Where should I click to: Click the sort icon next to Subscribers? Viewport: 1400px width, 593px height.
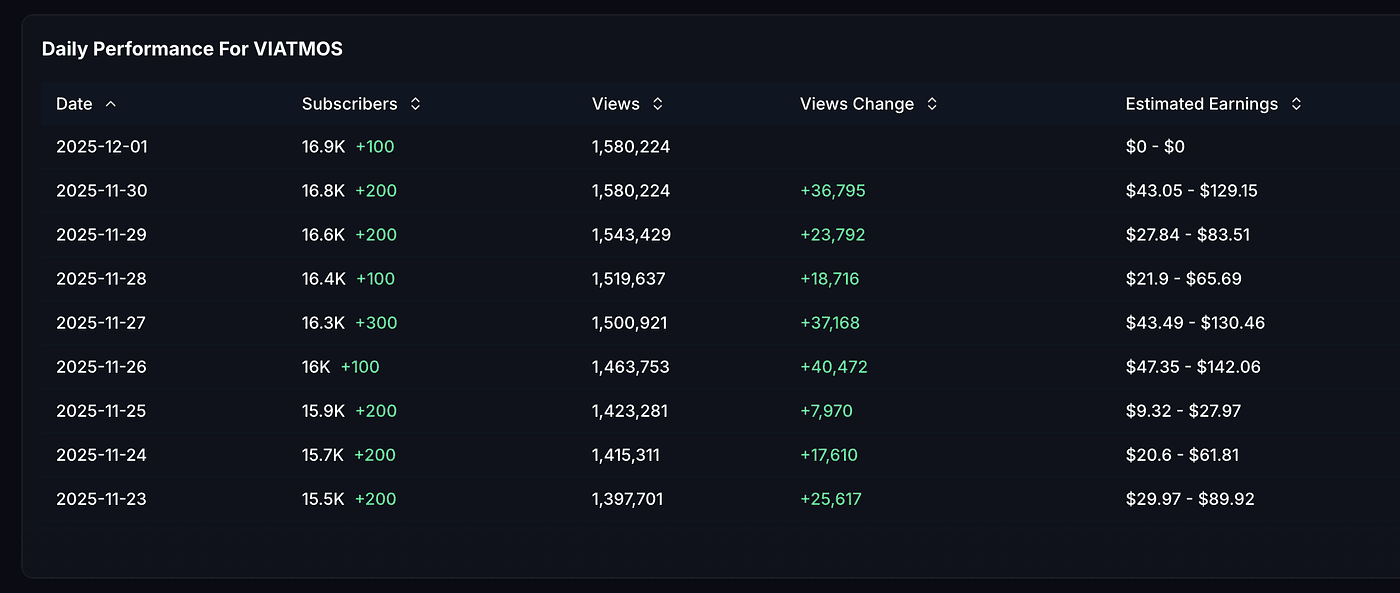[415, 104]
